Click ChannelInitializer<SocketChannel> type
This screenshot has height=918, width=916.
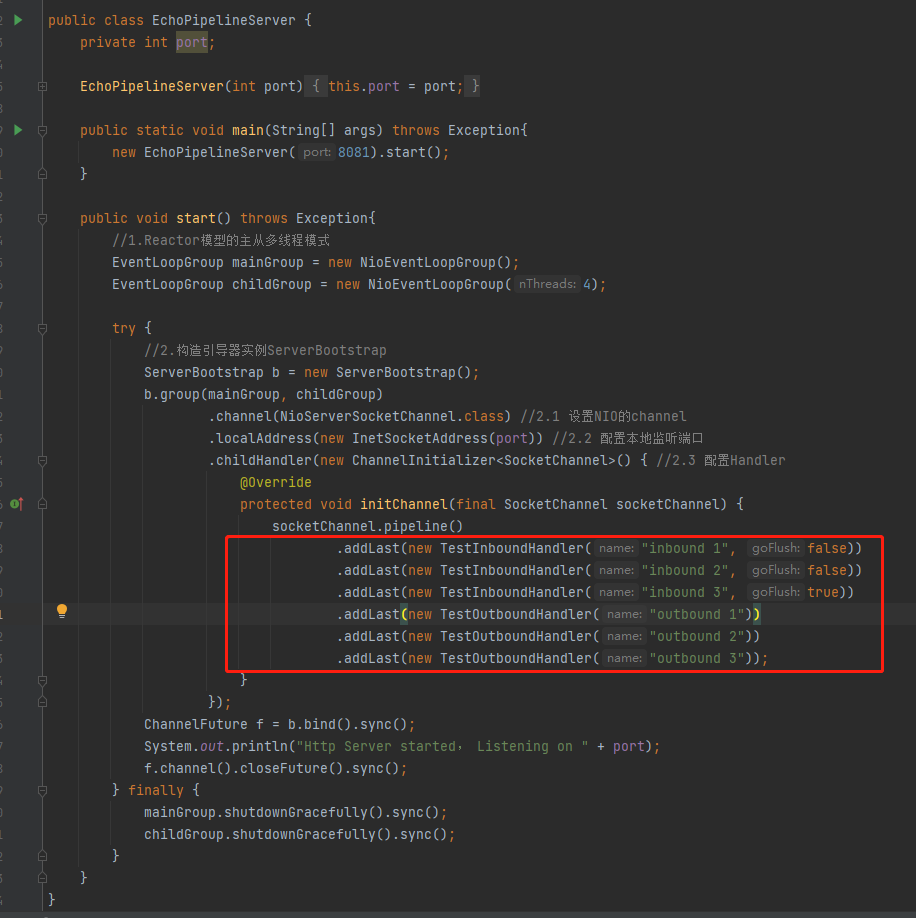click(483, 461)
